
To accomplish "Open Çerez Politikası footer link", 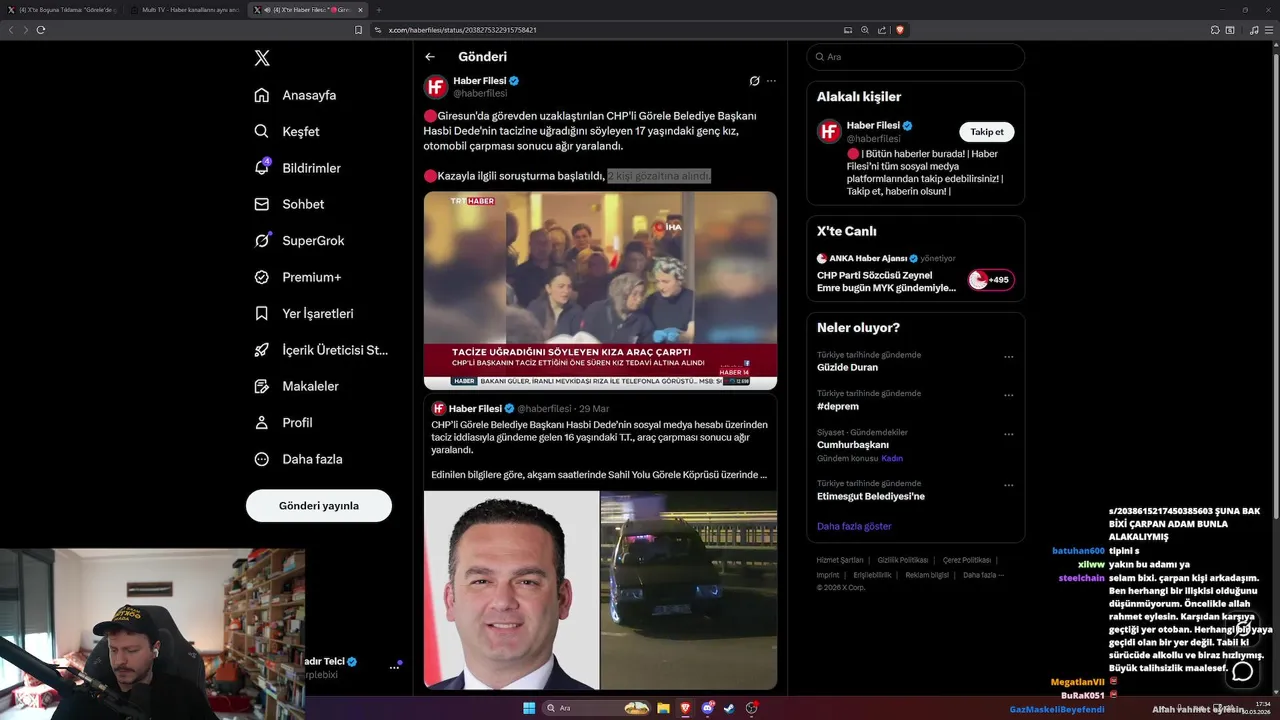I will (967, 560).
